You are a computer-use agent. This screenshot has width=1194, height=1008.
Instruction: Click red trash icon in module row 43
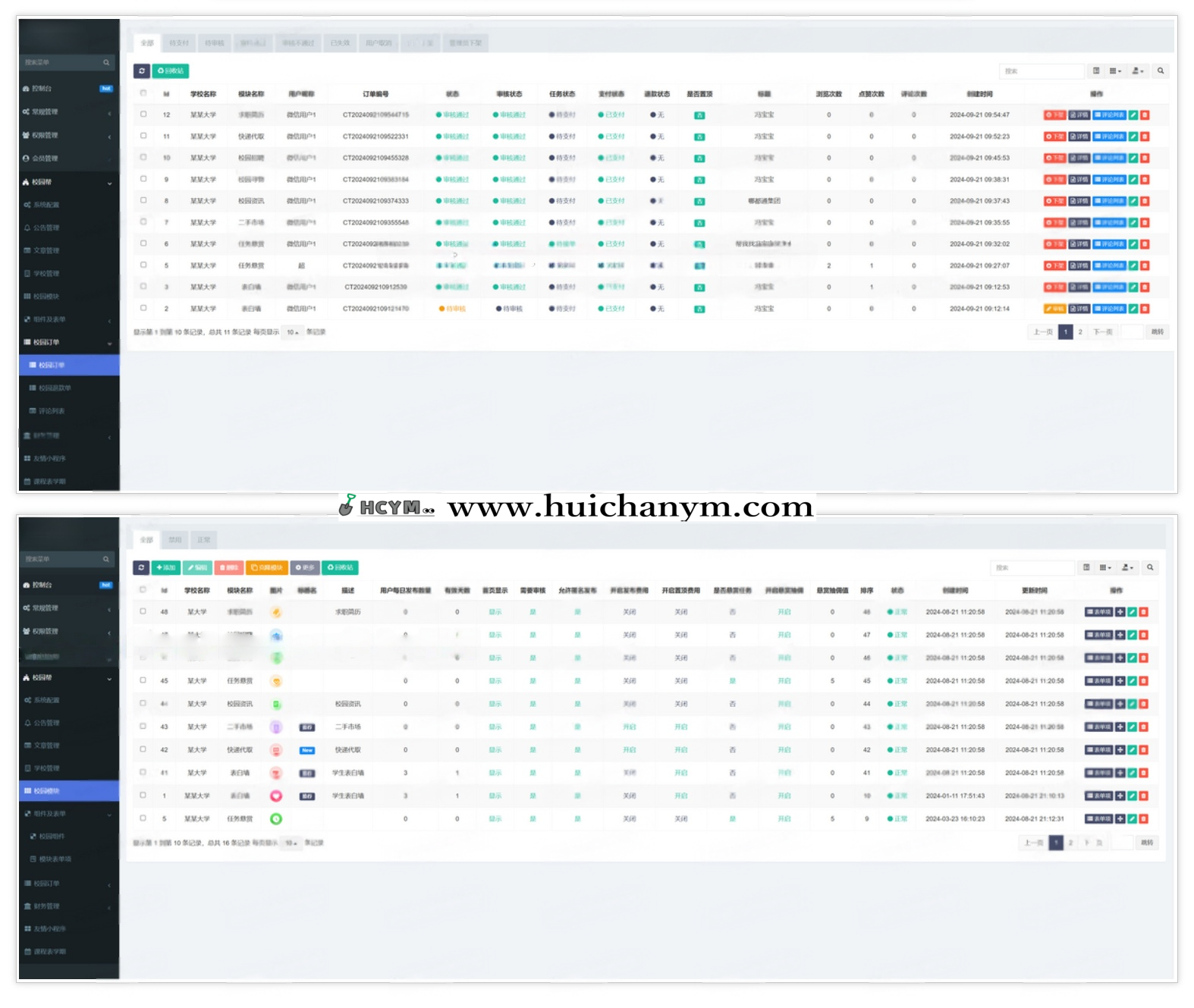tap(1144, 727)
